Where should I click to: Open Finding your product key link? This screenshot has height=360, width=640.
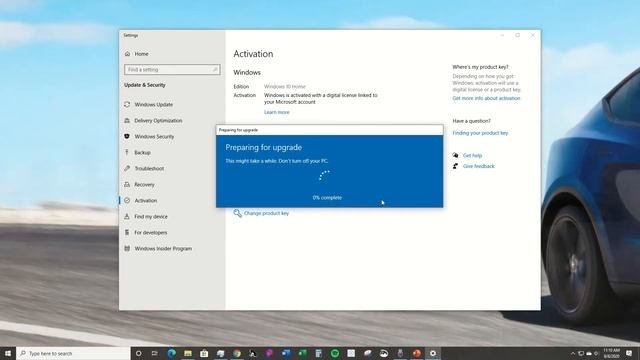[x=480, y=133]
